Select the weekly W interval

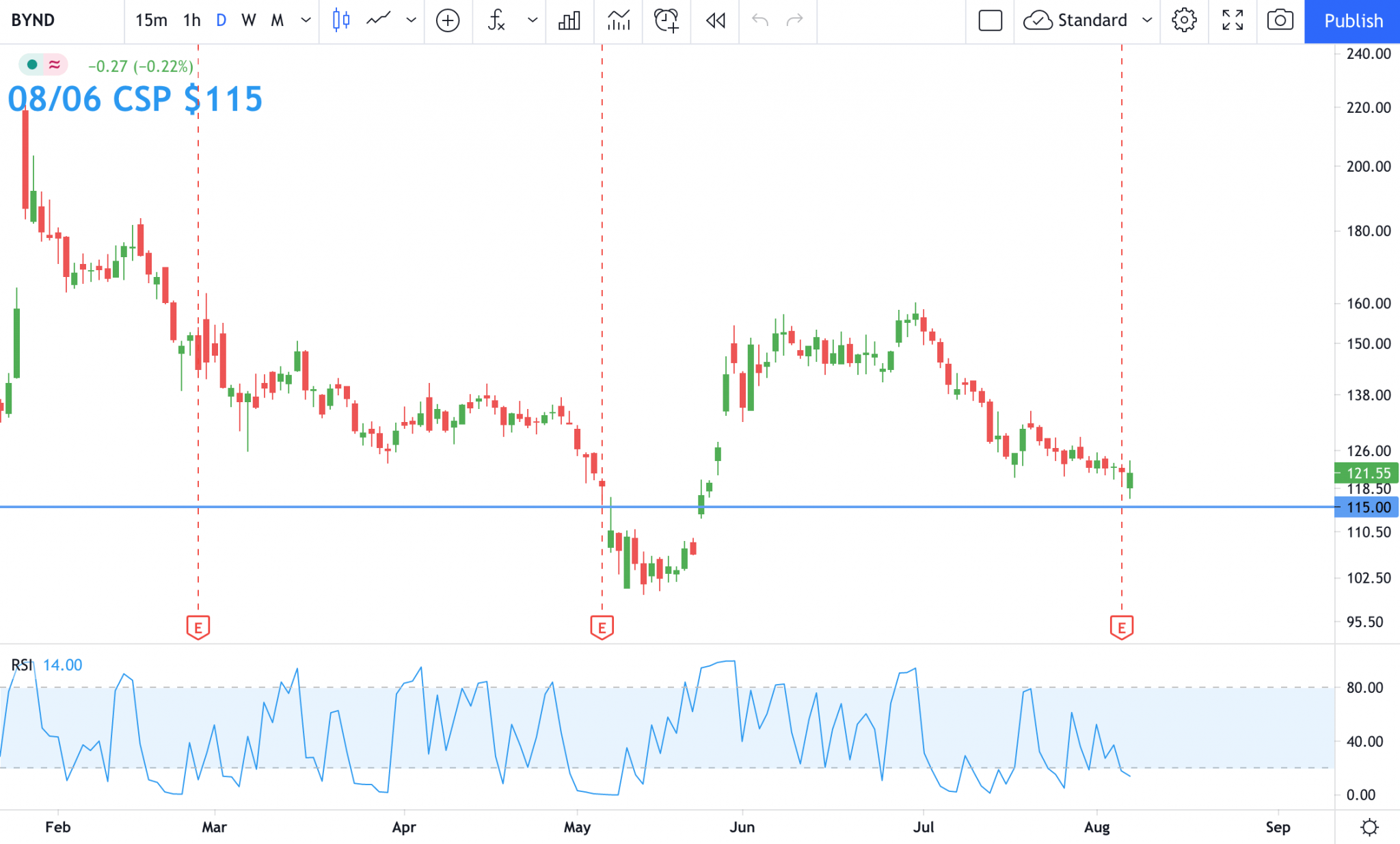point(249,21)
